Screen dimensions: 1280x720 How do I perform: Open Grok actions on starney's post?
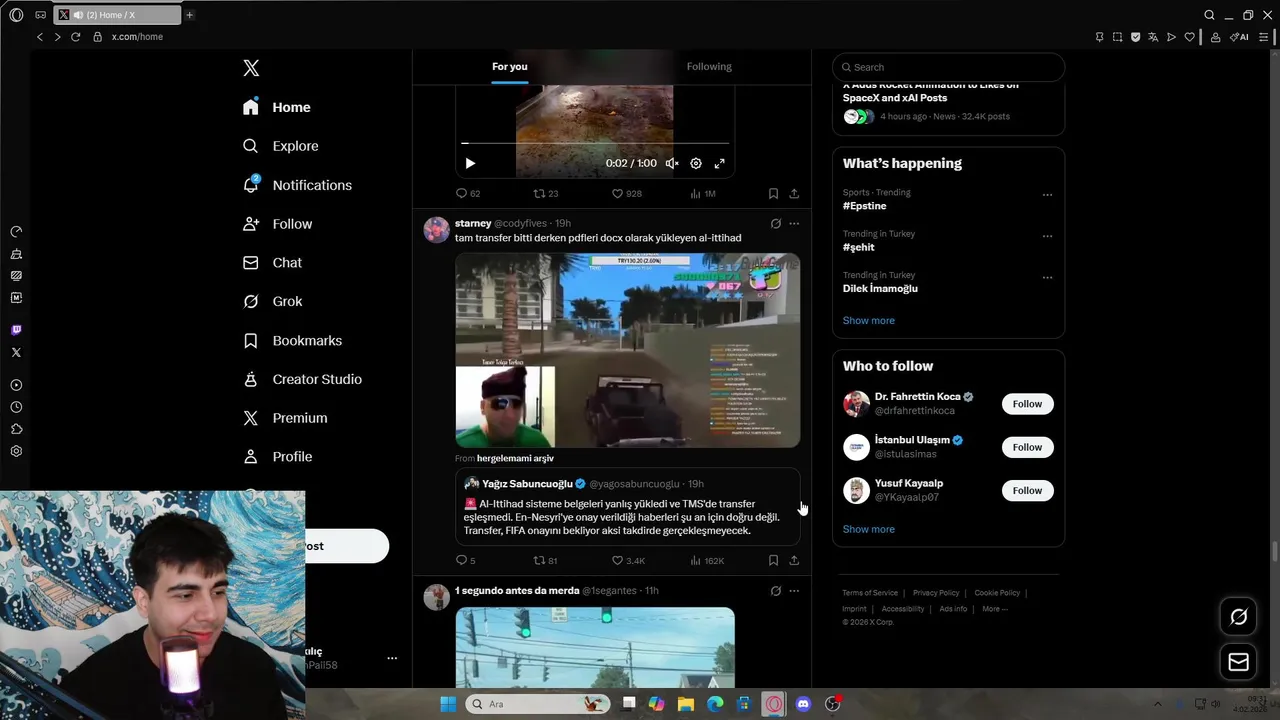point(775,224)
